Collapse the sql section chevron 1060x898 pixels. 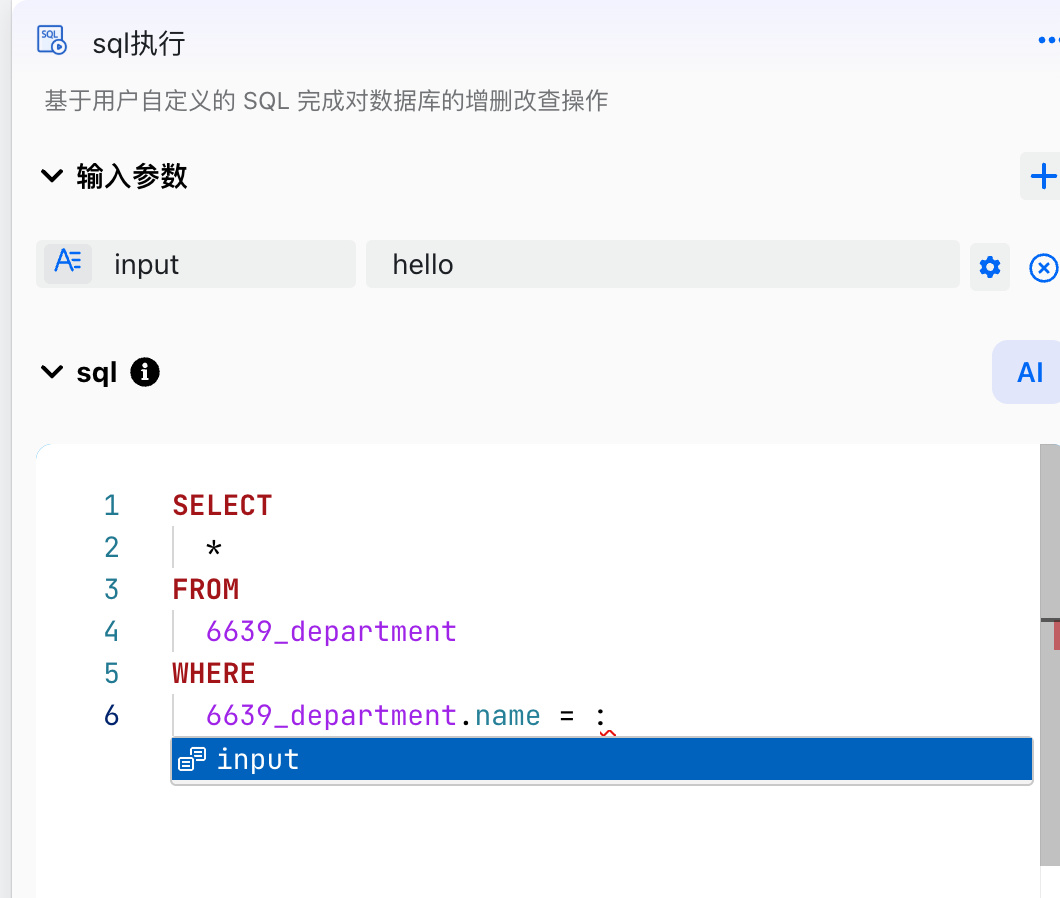52,372
